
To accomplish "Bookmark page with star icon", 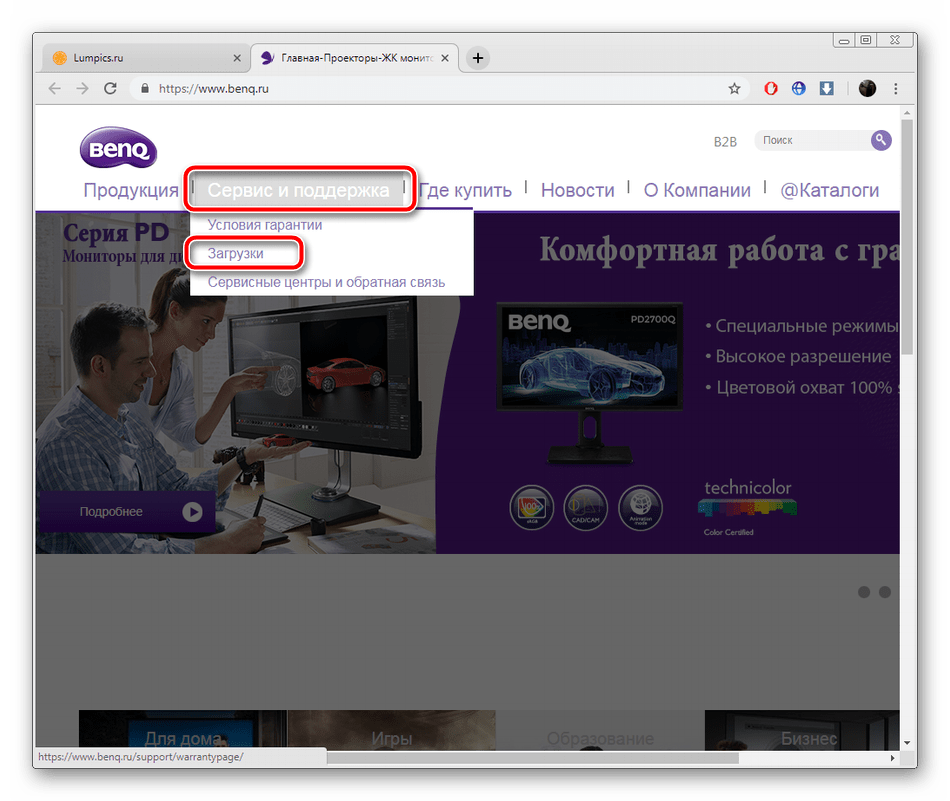I will pyautogui.click(x=735, y=88).
